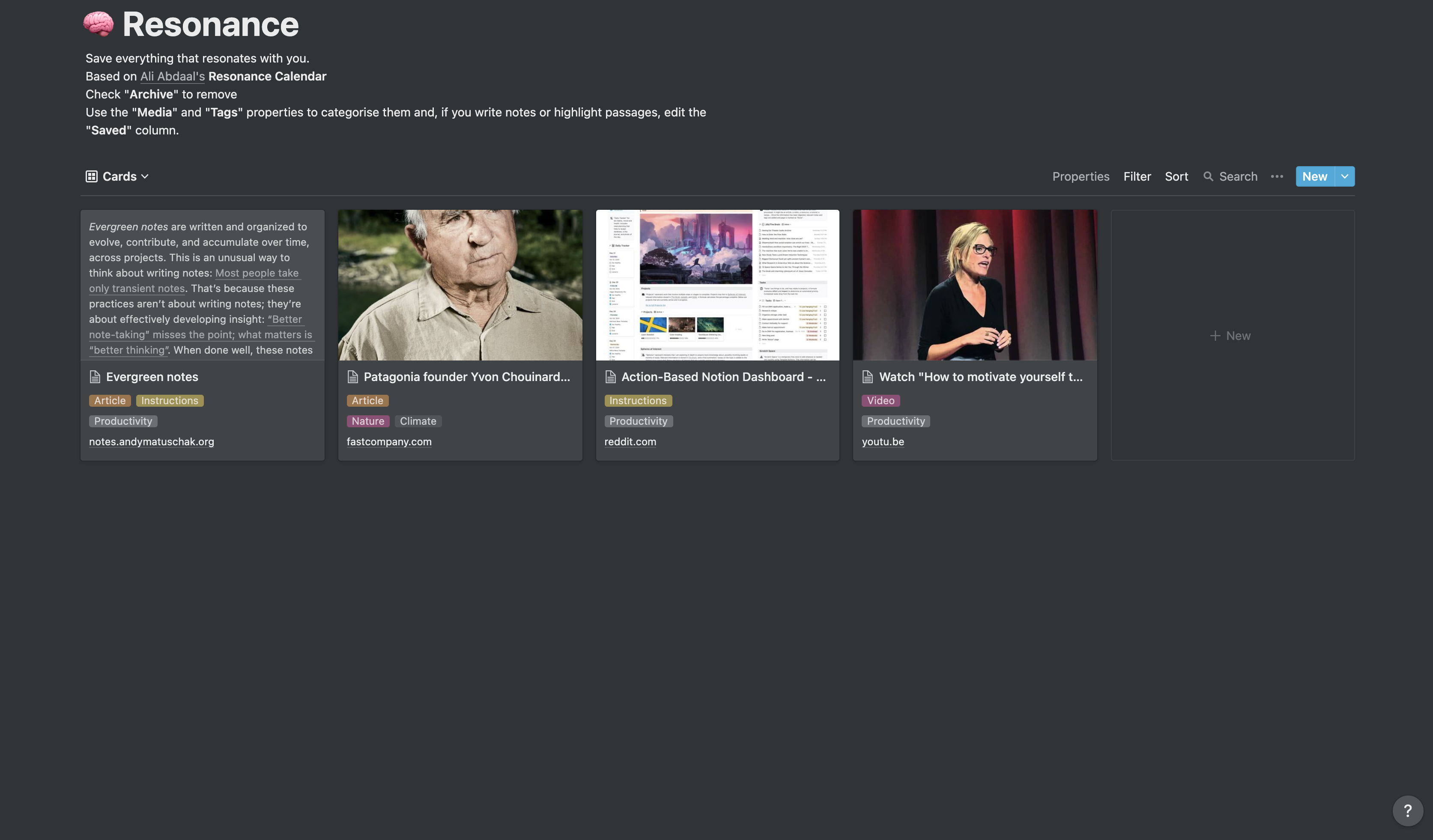
Task: Click the Patagonia founder card page icon
Action: coord(352,377)
